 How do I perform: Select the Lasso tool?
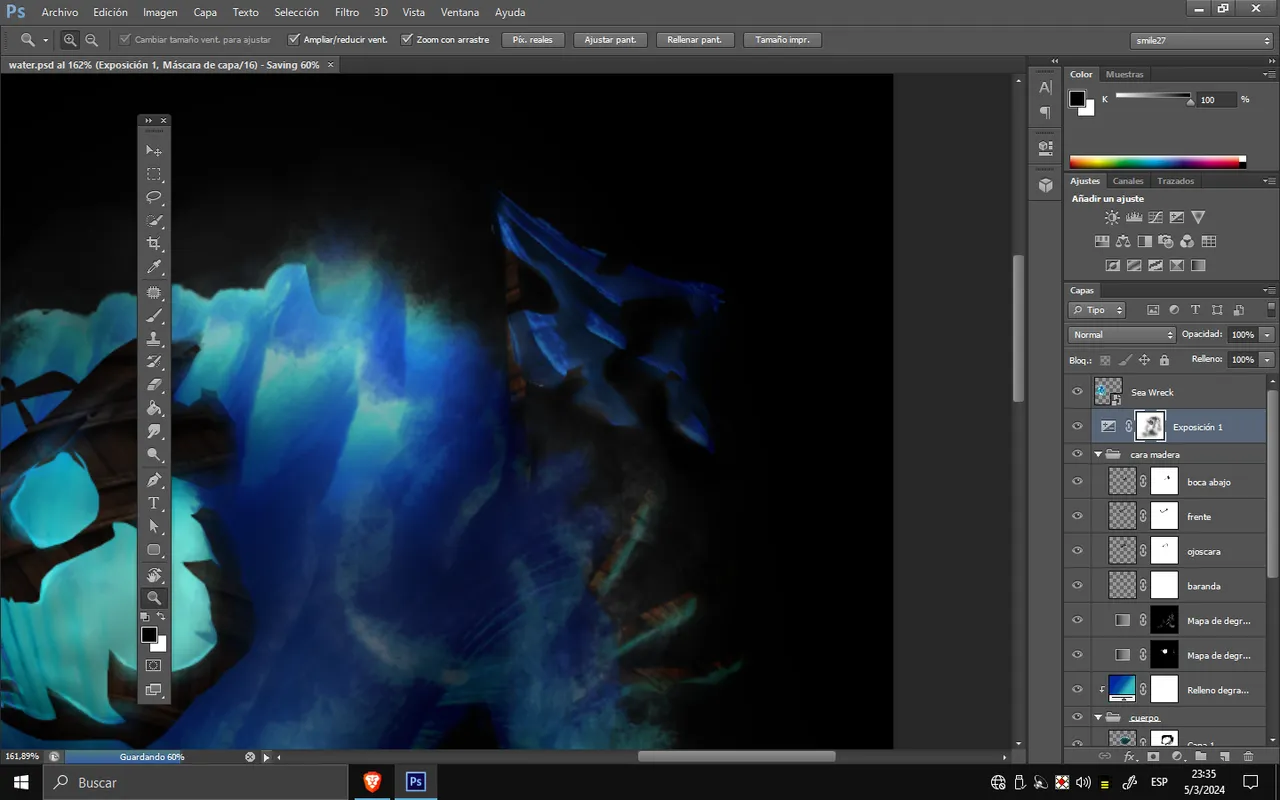[x=154, y=197]
